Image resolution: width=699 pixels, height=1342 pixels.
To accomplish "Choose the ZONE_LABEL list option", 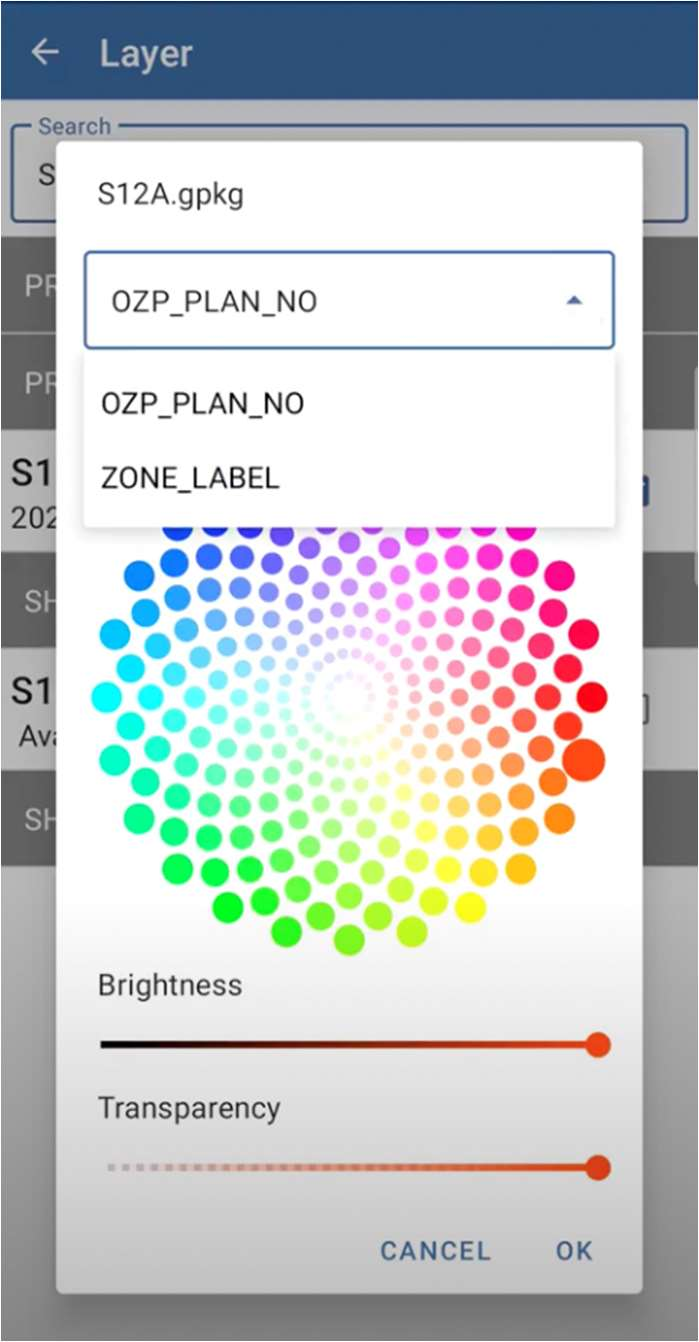I will (190, 478).
